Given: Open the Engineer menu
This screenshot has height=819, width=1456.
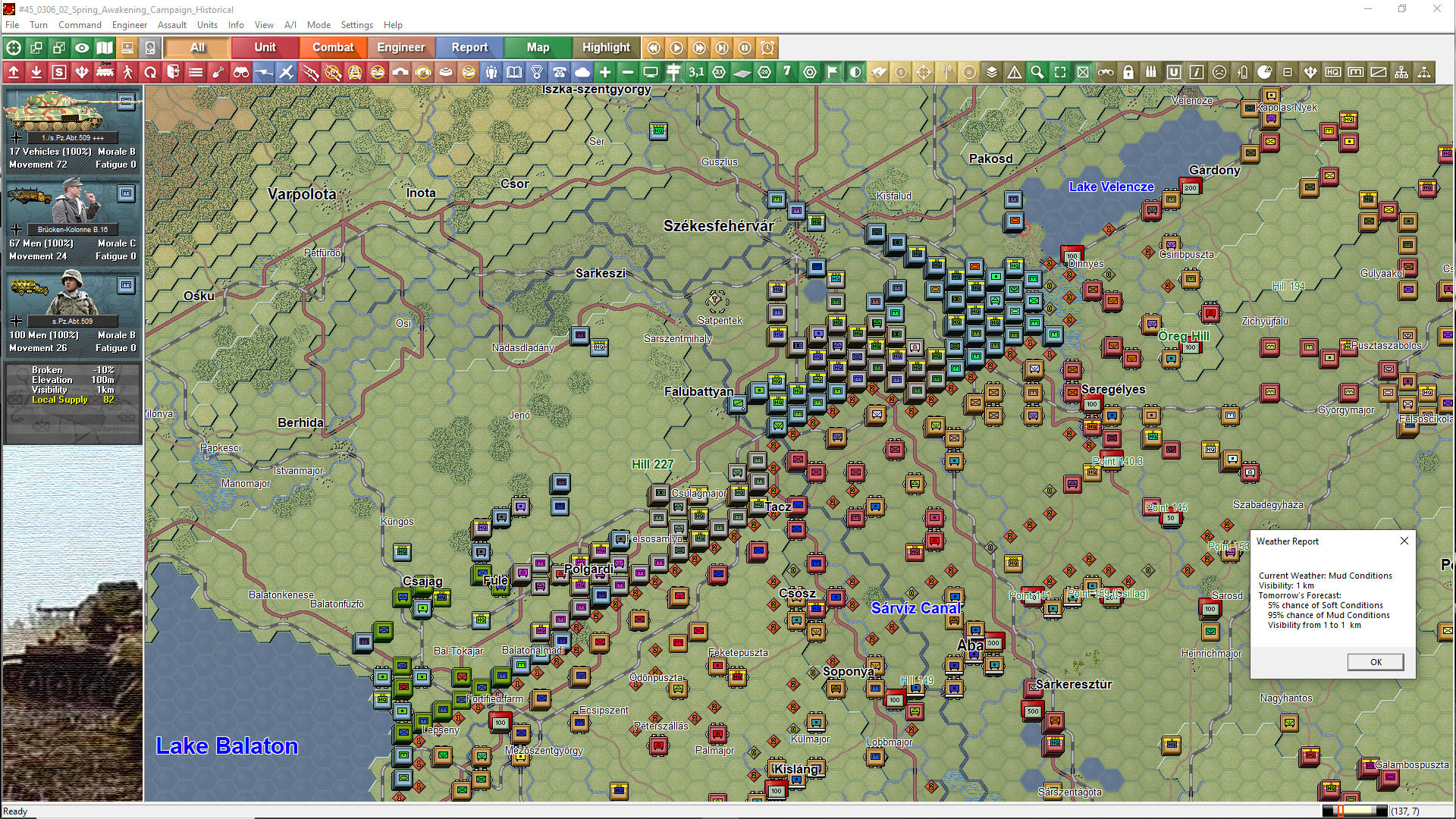Looking at the screenshot, I should (x=129, y=25).
